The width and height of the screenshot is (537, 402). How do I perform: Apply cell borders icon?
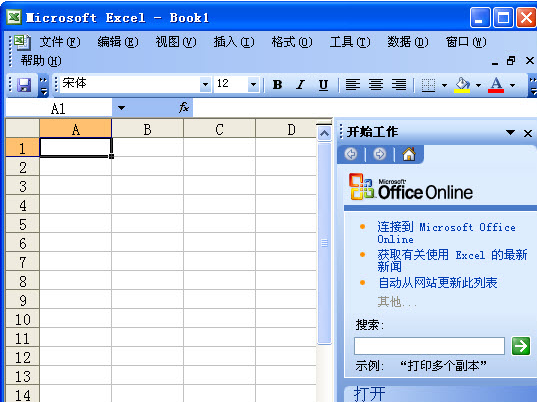tap(428, 85)
